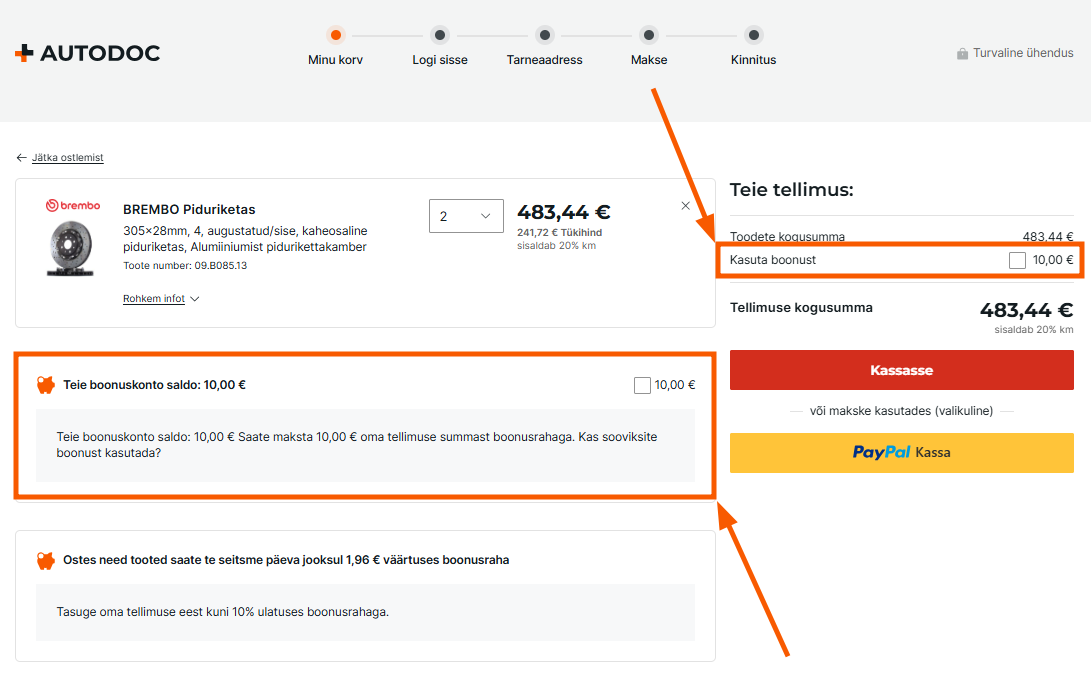Open the quantity dropdown showing 2

pos(466,216)
